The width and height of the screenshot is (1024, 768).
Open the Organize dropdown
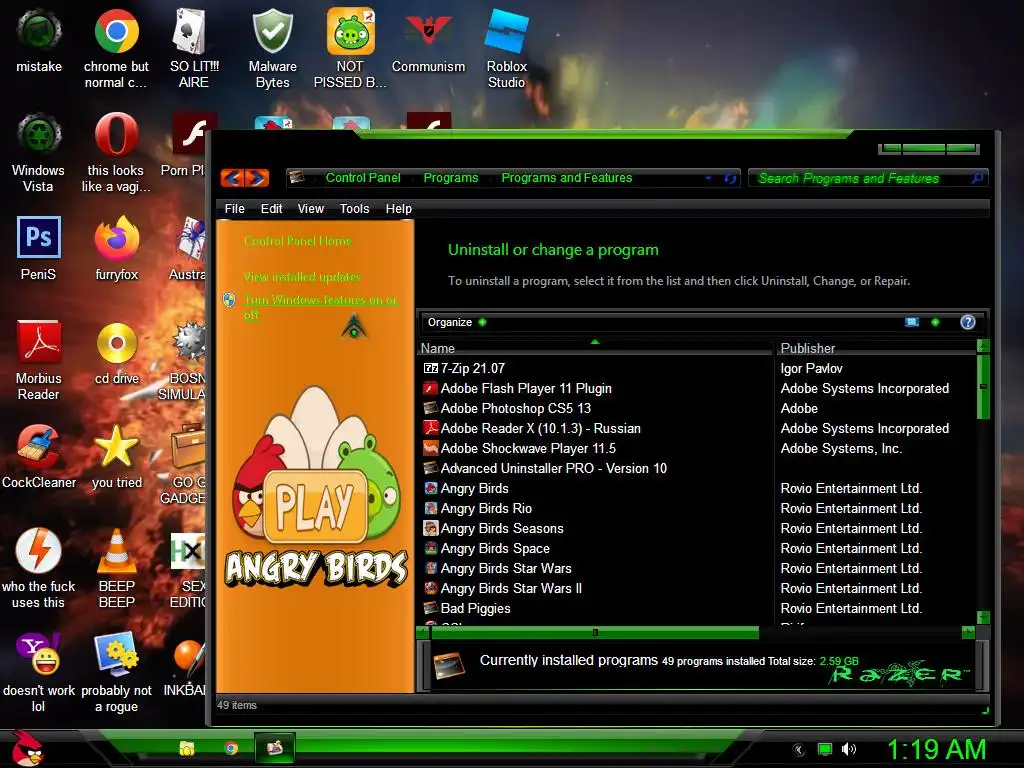tap(456, 322)
